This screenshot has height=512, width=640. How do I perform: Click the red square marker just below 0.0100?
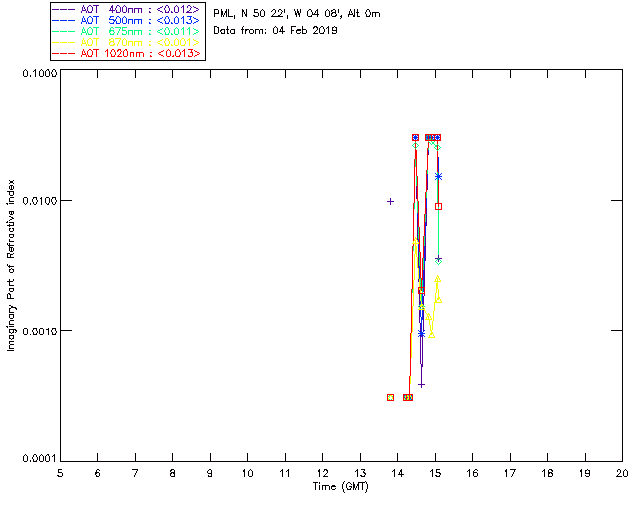[x=438, y=207]
